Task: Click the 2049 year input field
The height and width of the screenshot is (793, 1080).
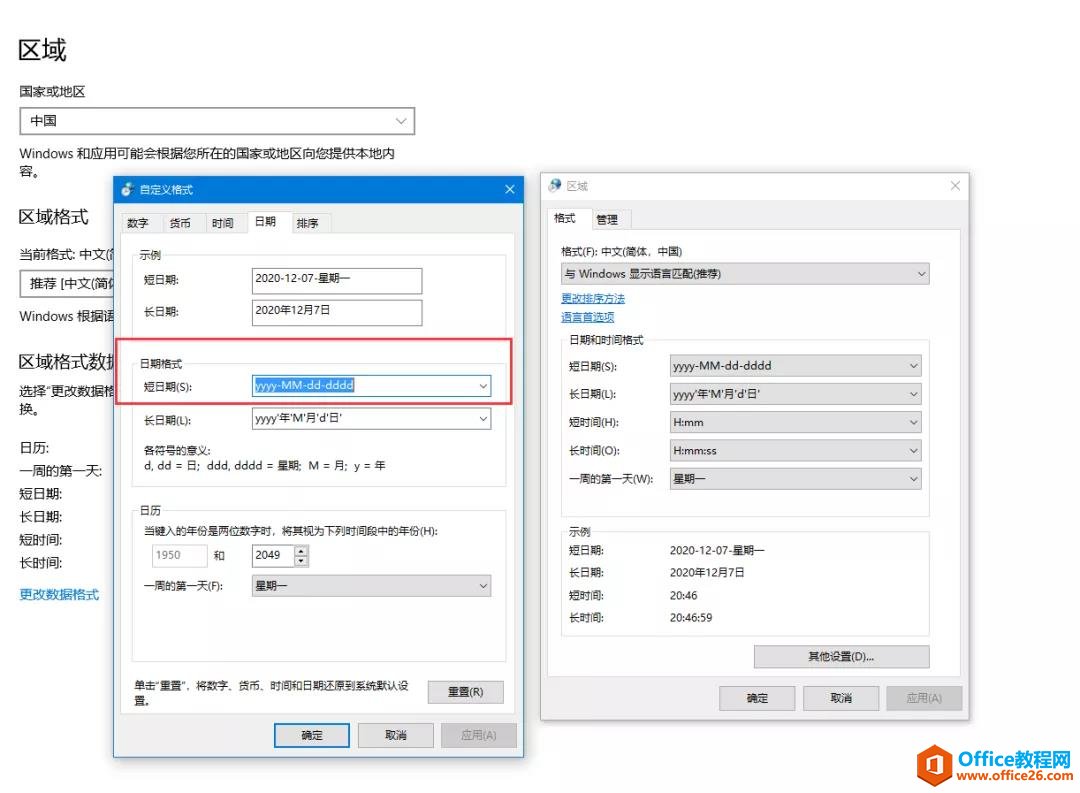Action: tap(273, 555)
